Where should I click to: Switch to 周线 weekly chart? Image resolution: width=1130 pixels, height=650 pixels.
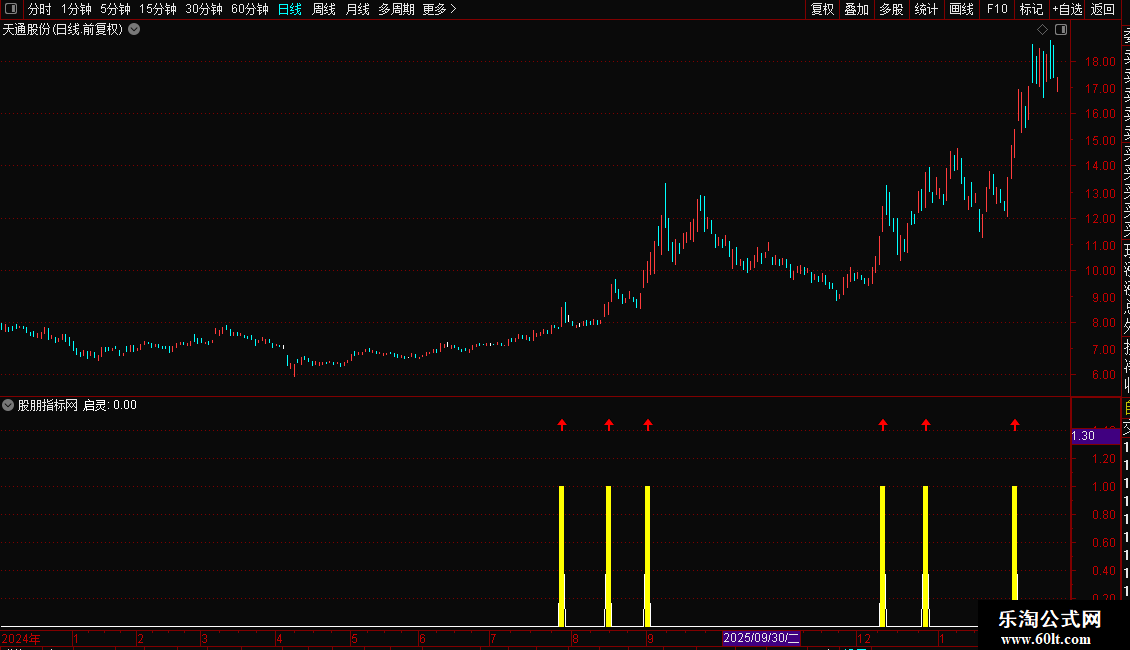324,9
